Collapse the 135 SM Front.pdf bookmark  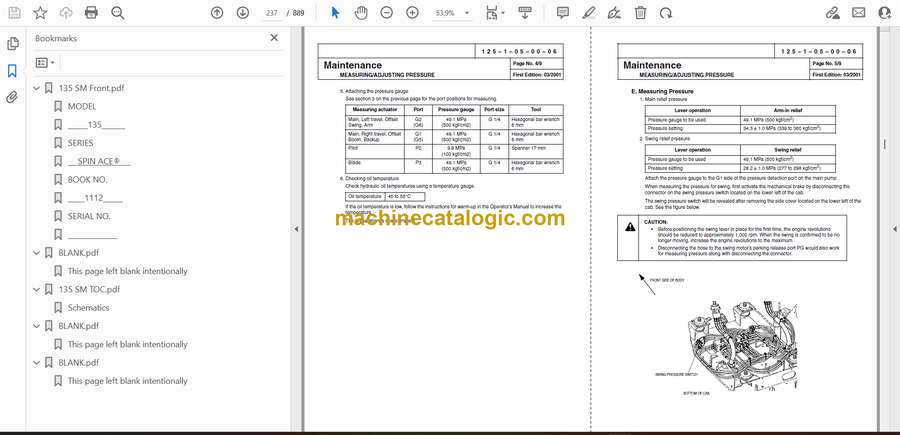click(37, 88)
